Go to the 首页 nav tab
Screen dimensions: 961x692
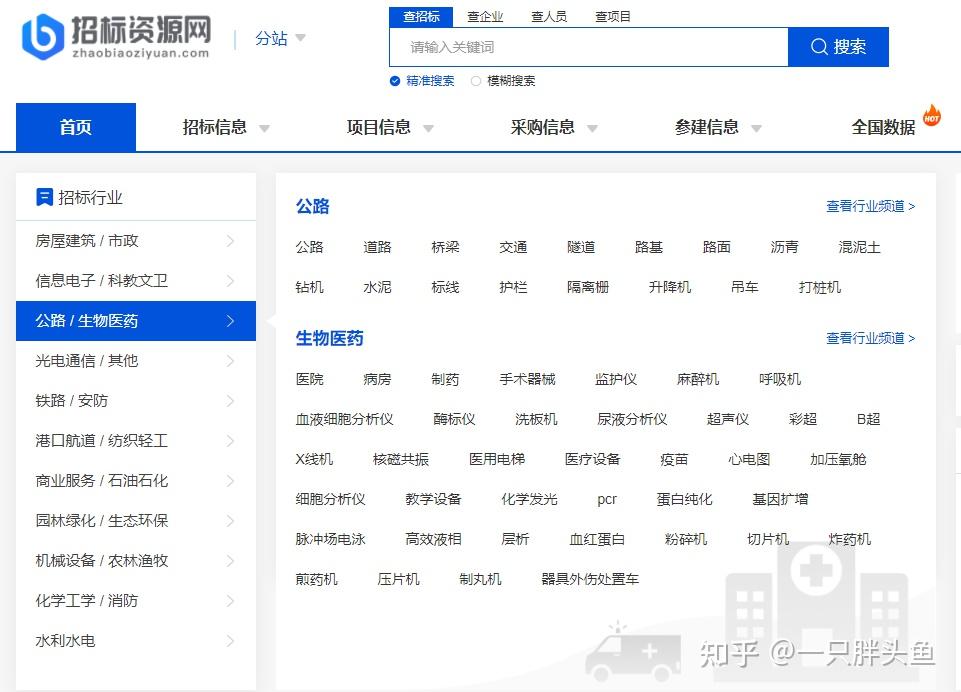tap(76, 127)
